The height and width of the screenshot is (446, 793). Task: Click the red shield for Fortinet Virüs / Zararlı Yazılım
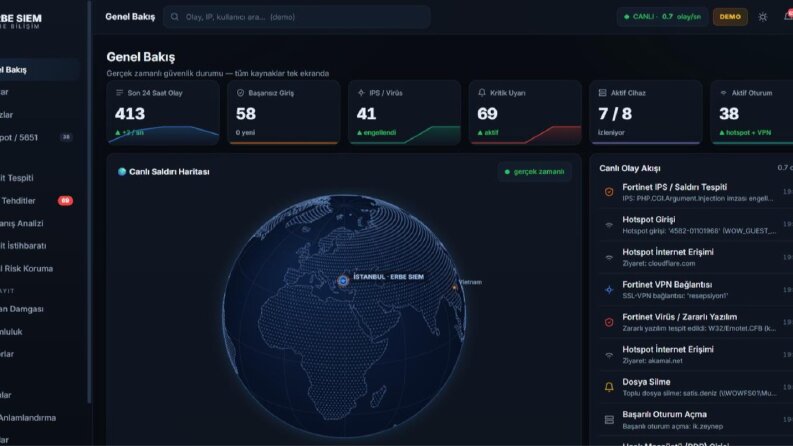(x=609, y=322)
